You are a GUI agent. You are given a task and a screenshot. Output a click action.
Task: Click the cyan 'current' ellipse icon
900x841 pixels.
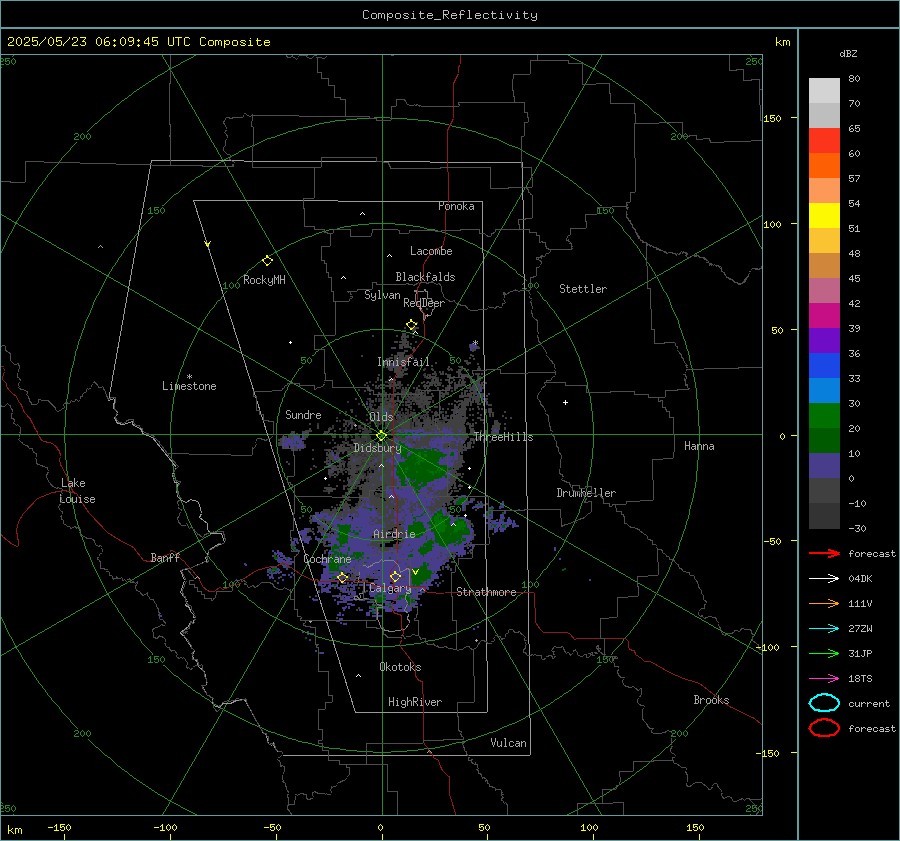(x=824, y=703)
